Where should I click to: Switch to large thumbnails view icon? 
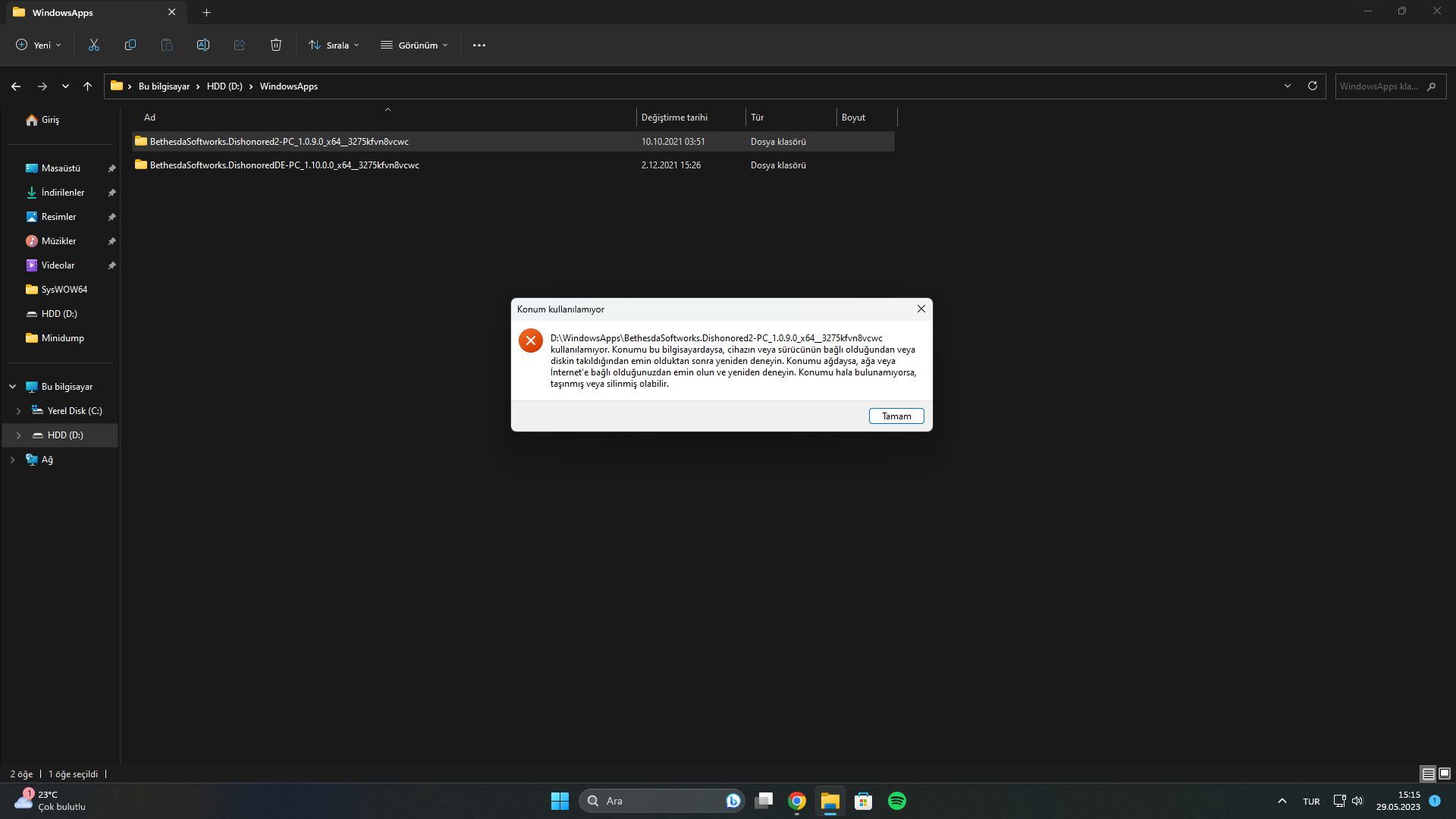(x=1445, y=773)
